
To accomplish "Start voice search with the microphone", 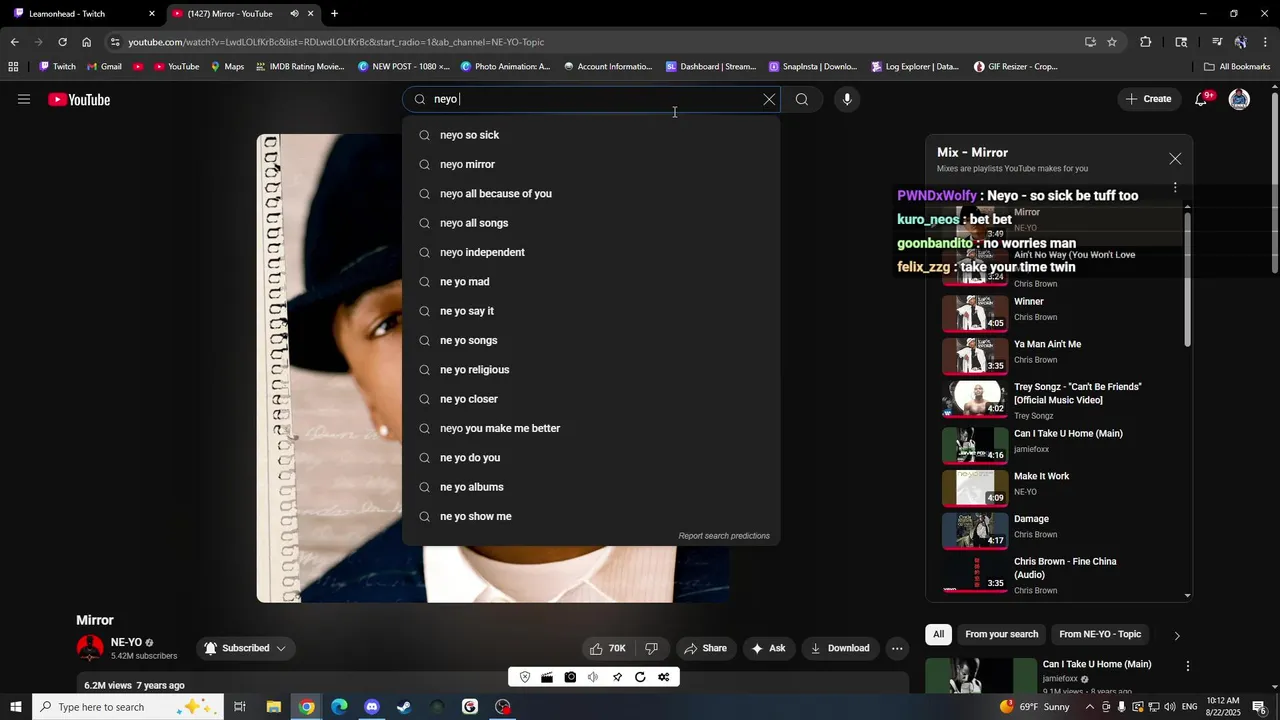I will coord(847,99).
